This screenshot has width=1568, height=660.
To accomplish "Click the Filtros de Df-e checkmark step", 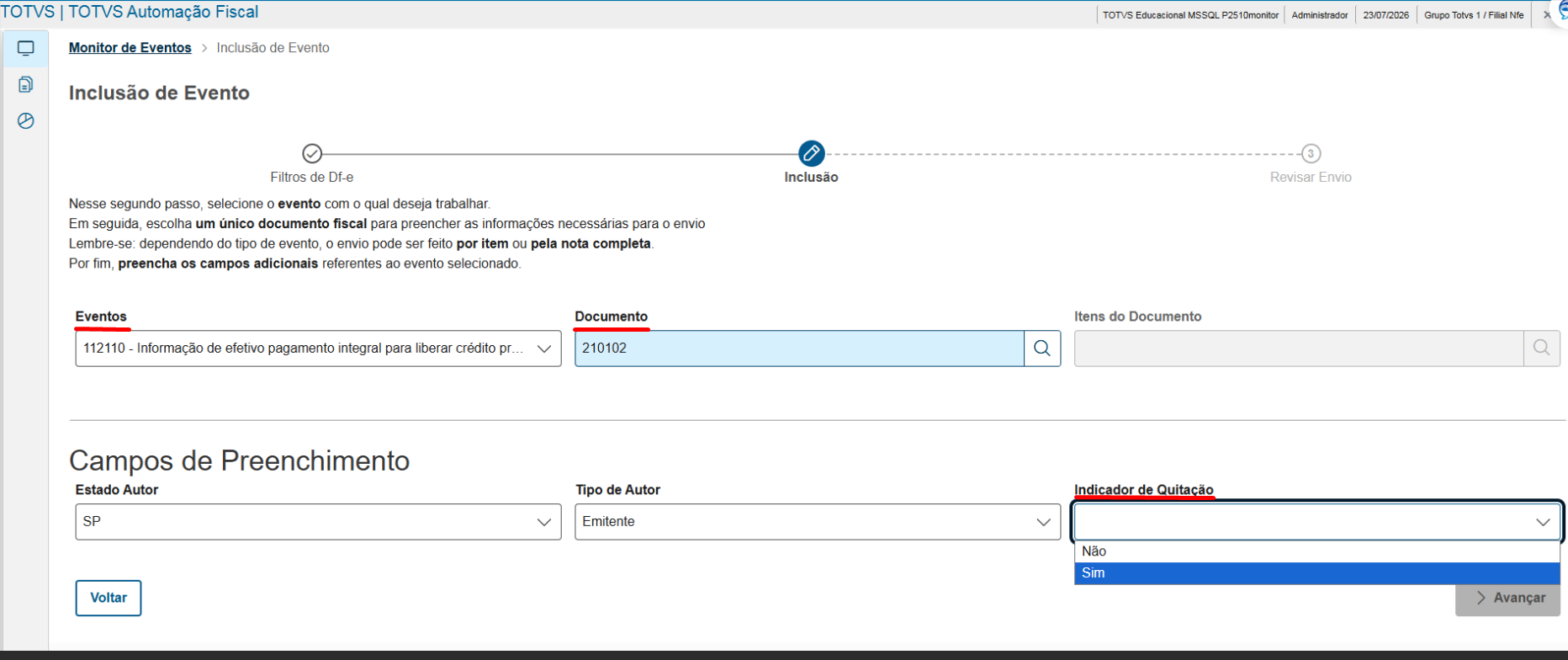I will point(312,153).
